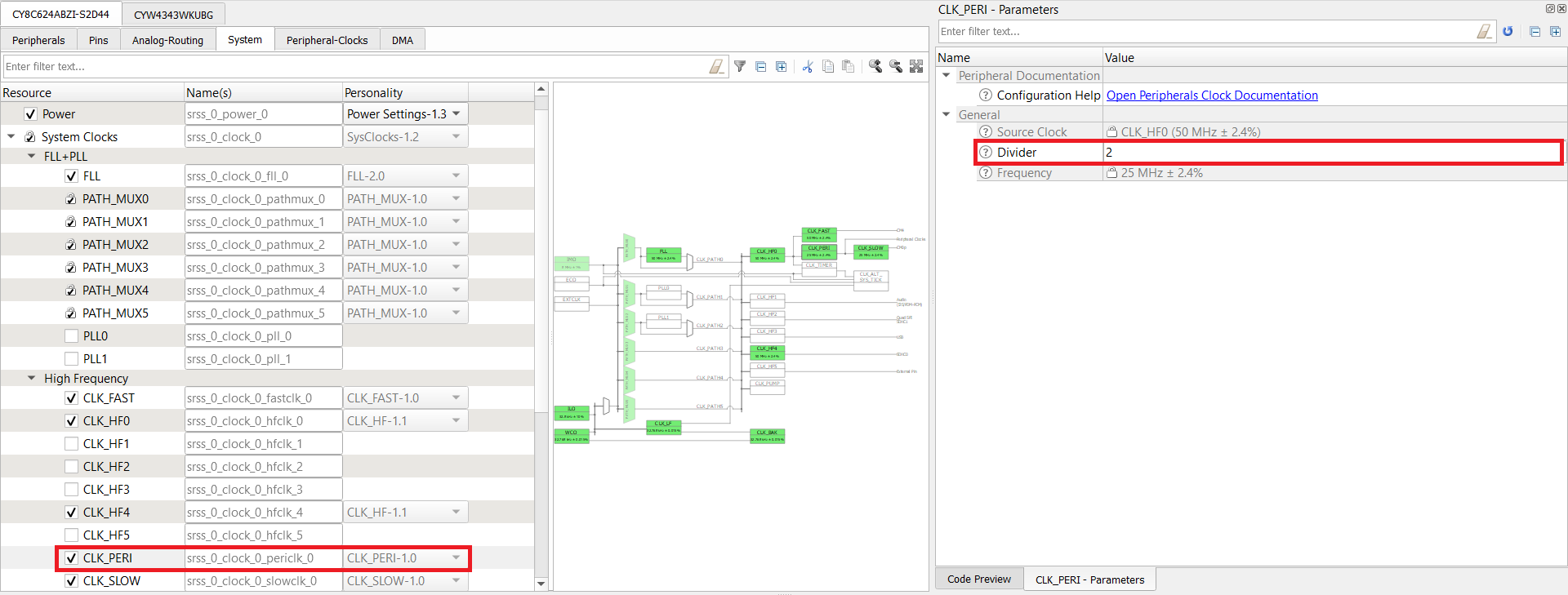1568x595 pixels.
Task: Toggle the CLK_HF4 checkbox
Action: point(71,513)
